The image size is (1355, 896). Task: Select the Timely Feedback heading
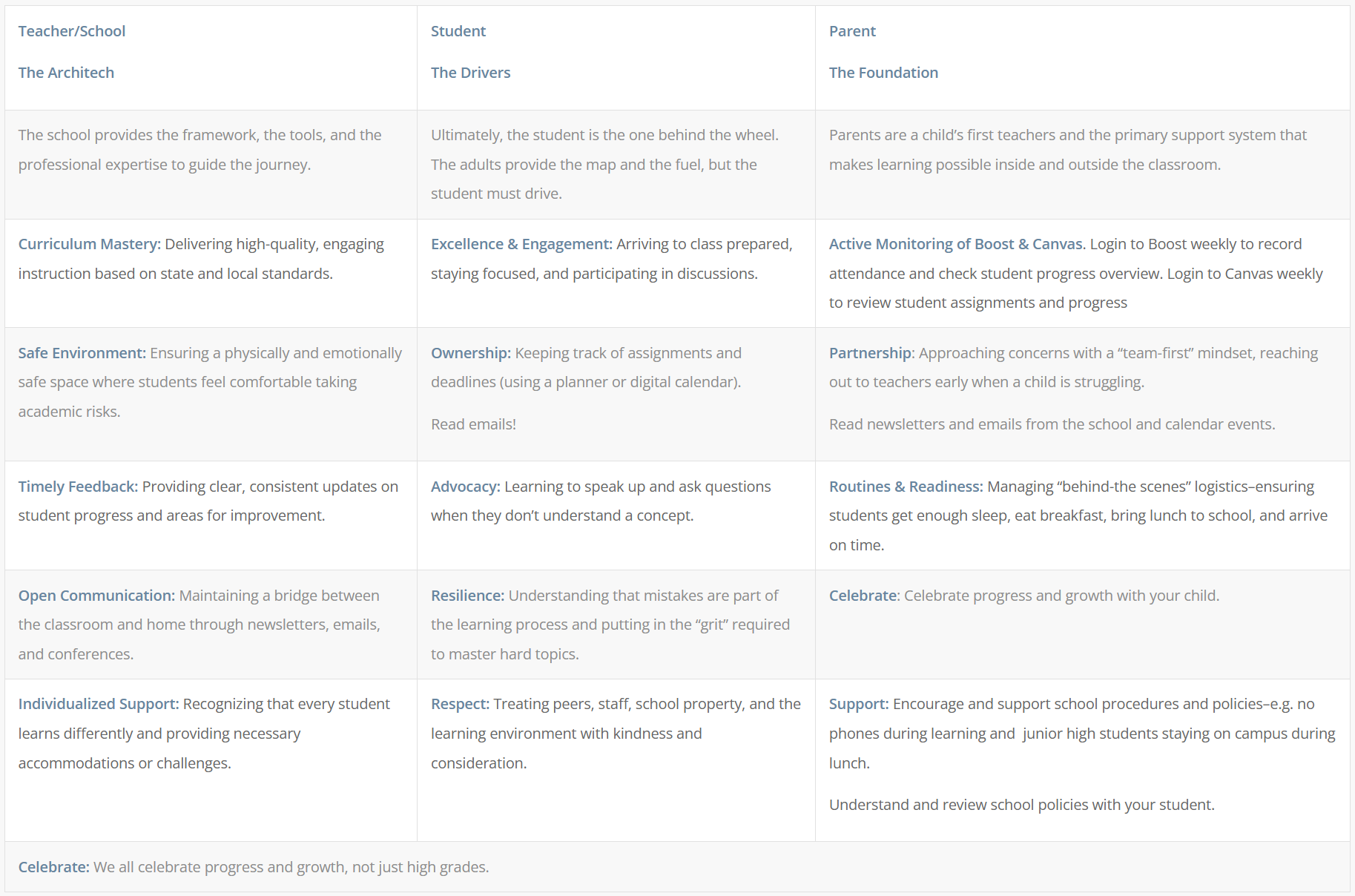pos(79,487)
